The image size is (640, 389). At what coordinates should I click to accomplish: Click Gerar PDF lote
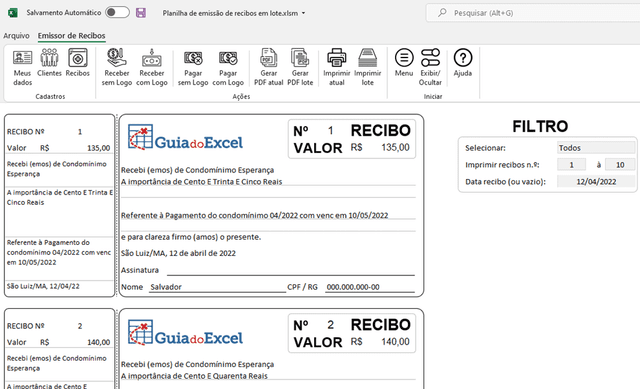(x=300, y=67)
